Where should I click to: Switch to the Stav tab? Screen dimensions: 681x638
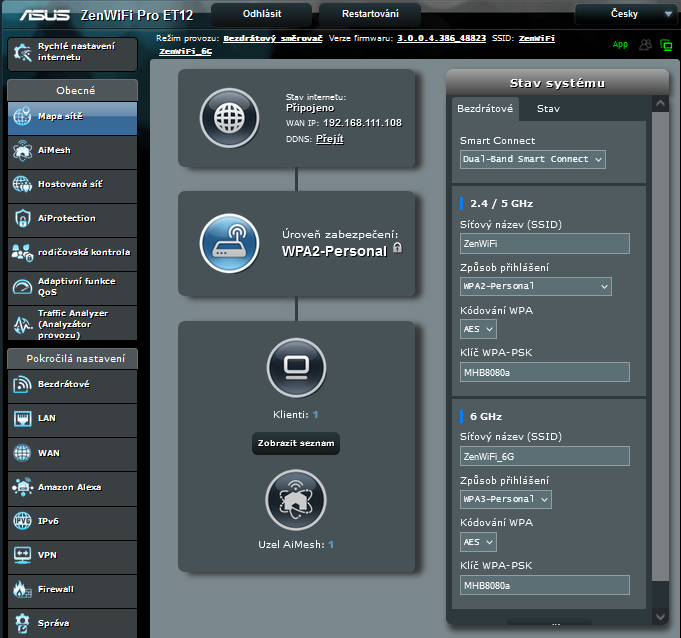(x=548, y=108)
